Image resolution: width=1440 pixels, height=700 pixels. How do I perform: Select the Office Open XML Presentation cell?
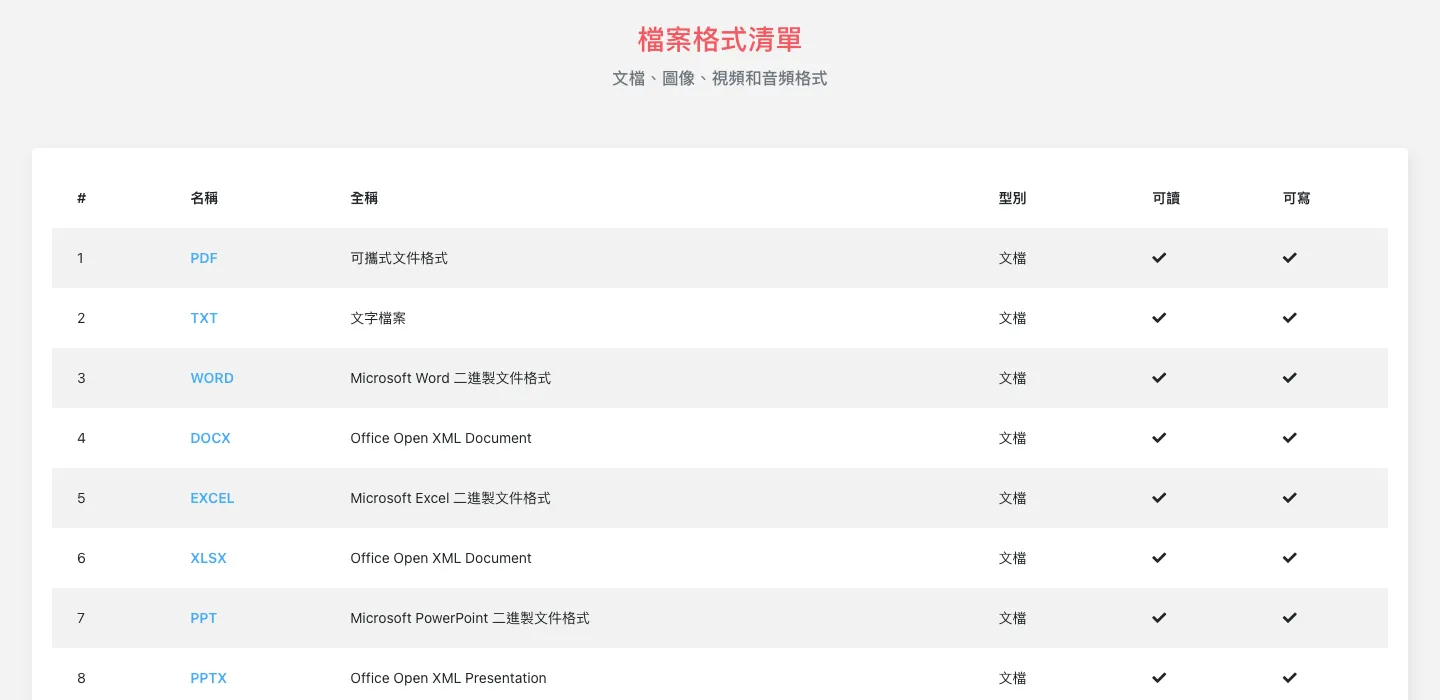pos(448,678)
